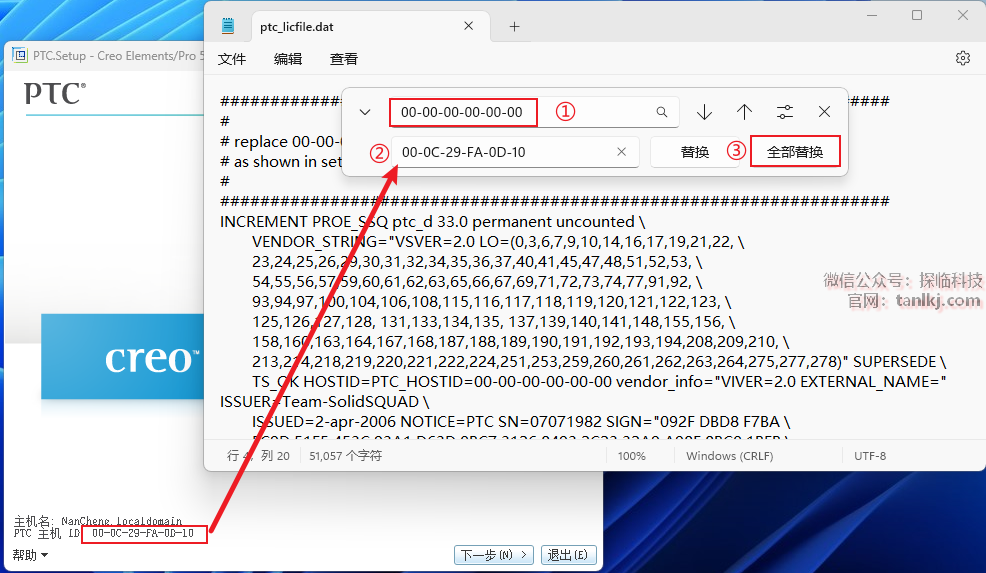Image resolution: width=986 pixels, height=573 pixels.
Task: Click the VENDOR_STRING line in editor
Action: (x=498, y=242)
